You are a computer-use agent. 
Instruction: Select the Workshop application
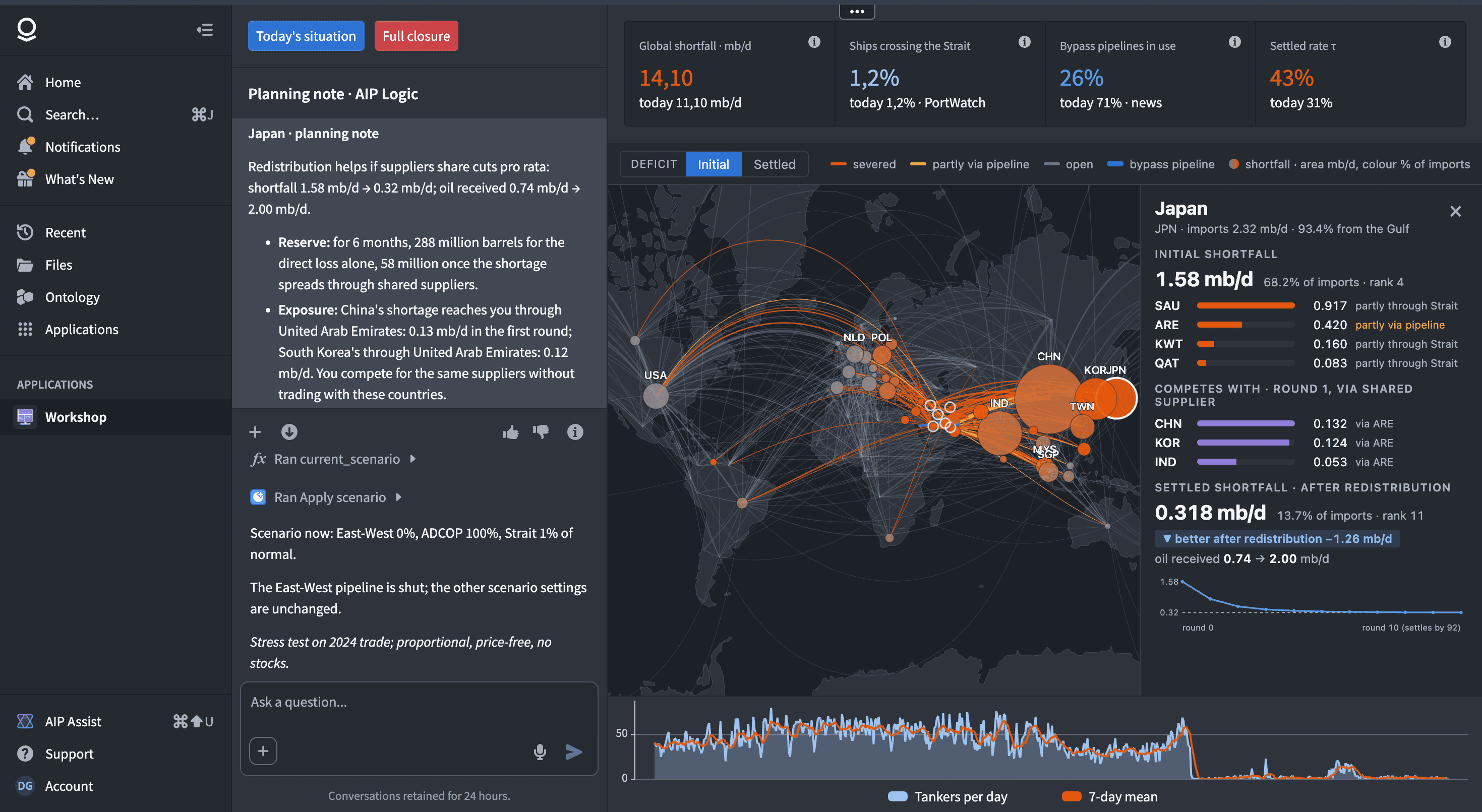[115, 417]
